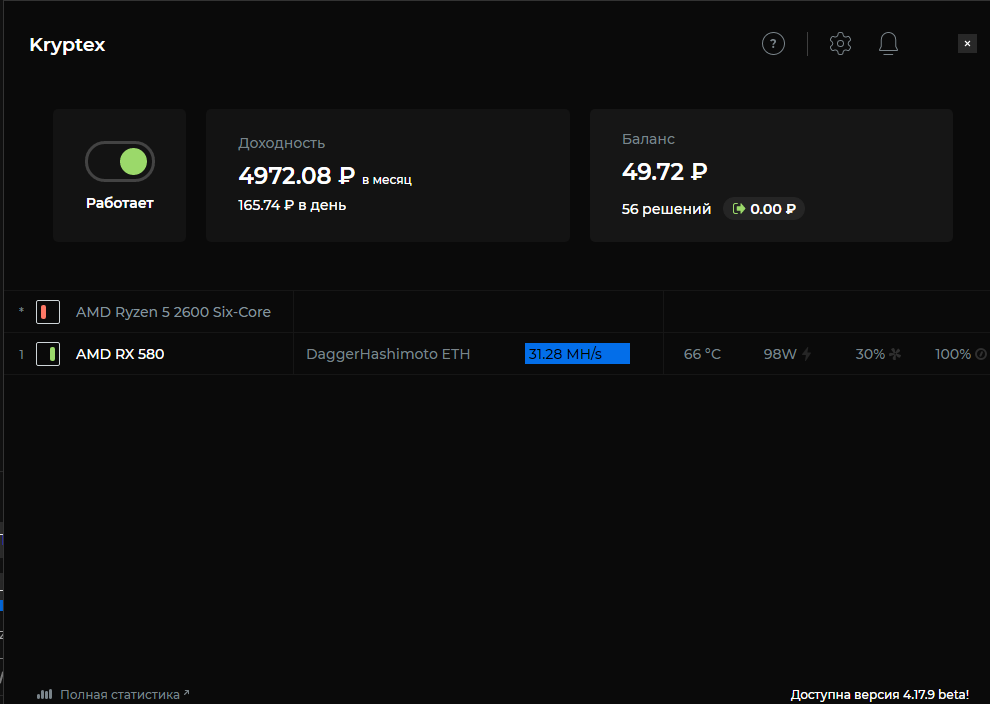
Task: Open settings via the gear icon
Action: click(840, 44)
